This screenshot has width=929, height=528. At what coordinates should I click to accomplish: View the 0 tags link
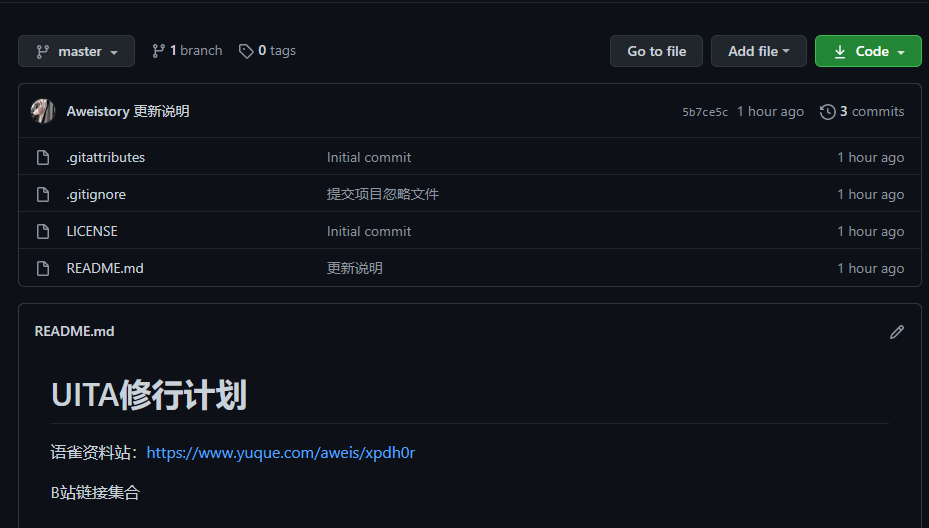pyautogui.click(x=267, y=51)
